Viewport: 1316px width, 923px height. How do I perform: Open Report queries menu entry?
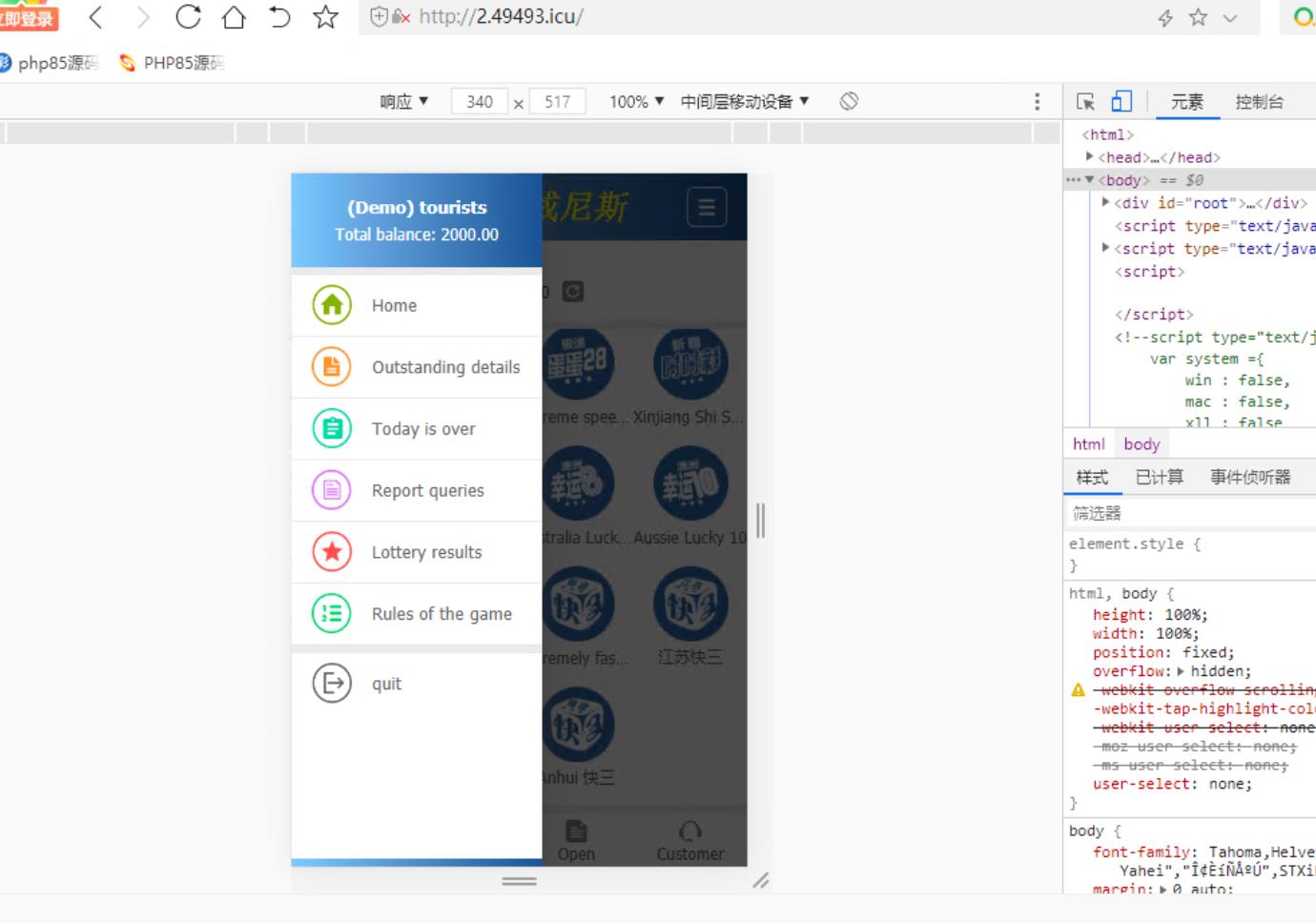(427, 490)
